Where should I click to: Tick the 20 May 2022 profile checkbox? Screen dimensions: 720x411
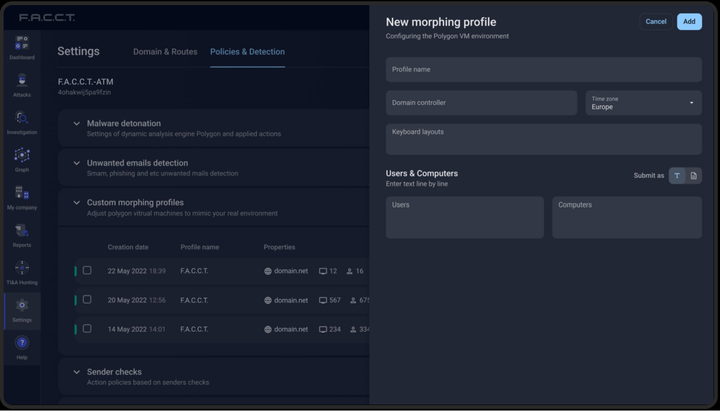coord(87,300)
